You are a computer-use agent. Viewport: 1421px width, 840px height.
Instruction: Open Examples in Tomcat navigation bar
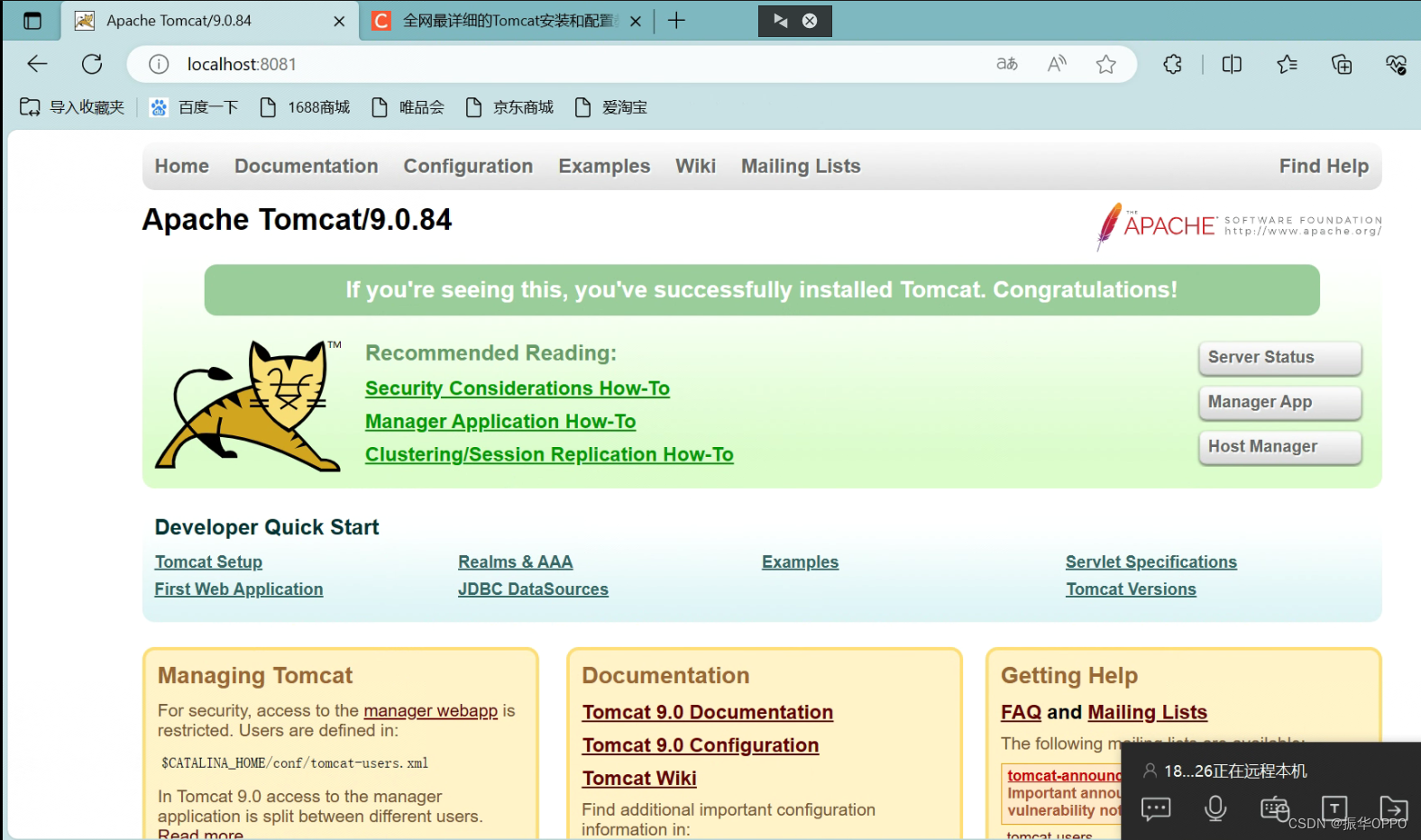click(604, 166)
